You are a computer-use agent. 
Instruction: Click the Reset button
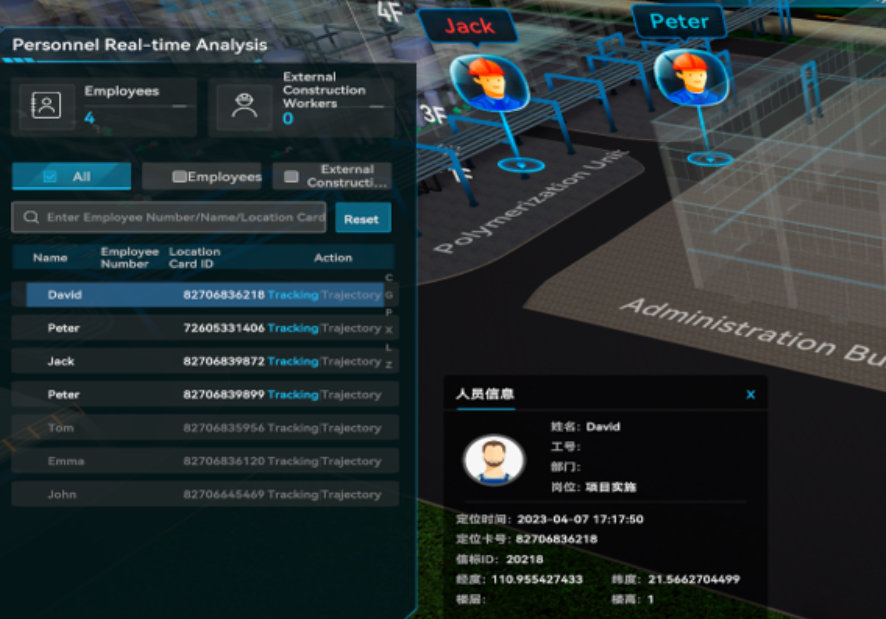coord(362,218)
